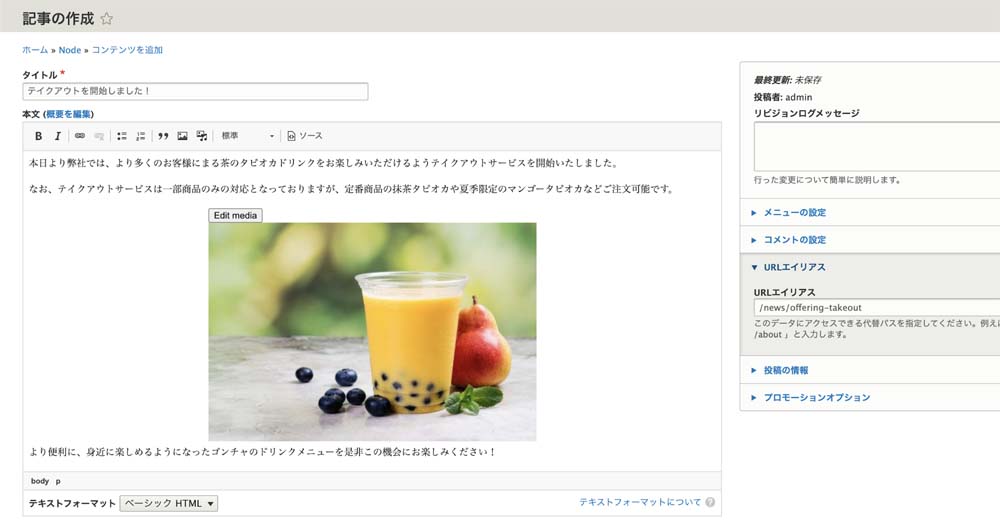Toggle bold formatting in editor toolbar
Viewport: 1000px width, 523px height.
(x=38, y=136)
